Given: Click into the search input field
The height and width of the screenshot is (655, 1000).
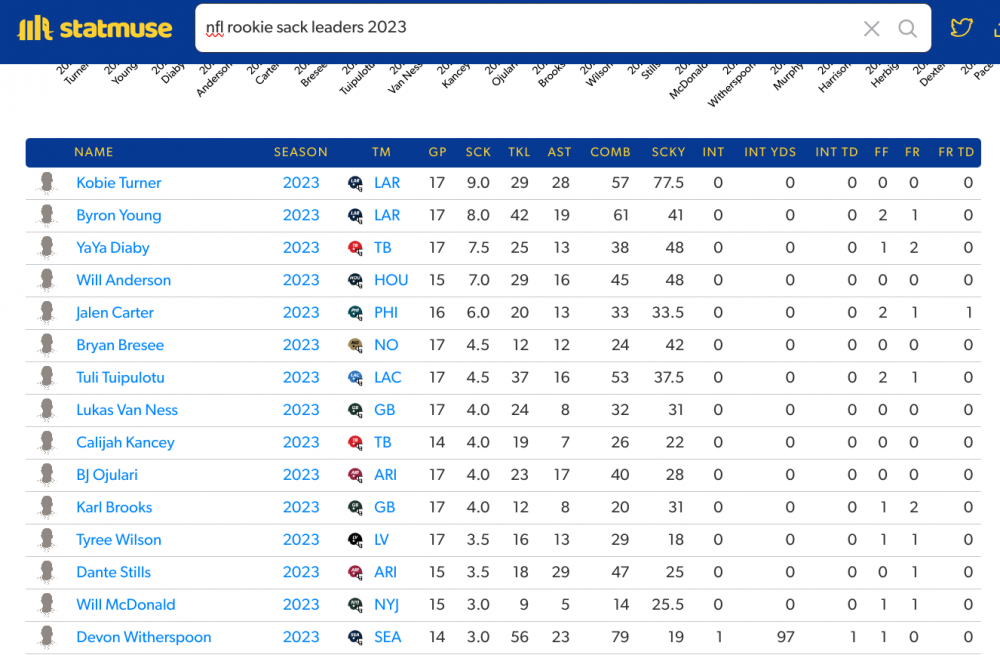Looking at the screenshot, I should [x=520, y=28].
